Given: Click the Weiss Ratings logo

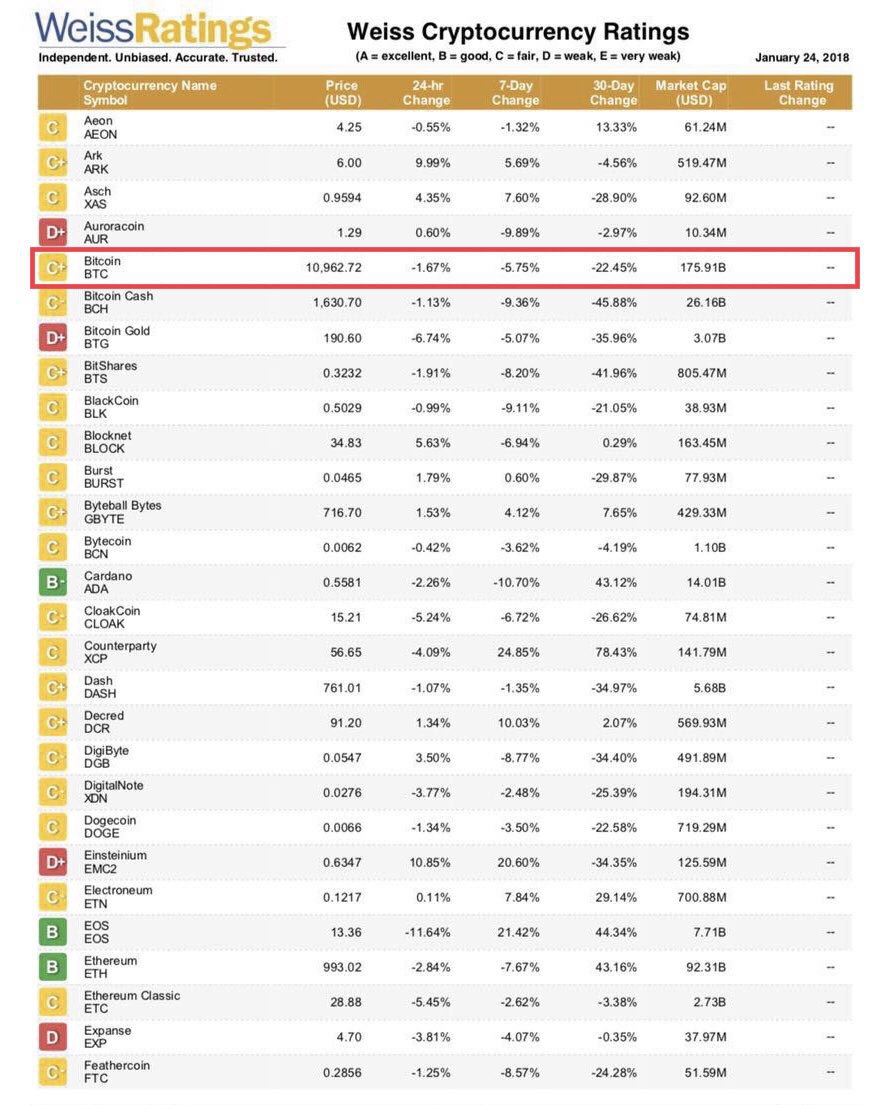Looking at the screenshot, I should pyautogui.click(x=155, y=30).
